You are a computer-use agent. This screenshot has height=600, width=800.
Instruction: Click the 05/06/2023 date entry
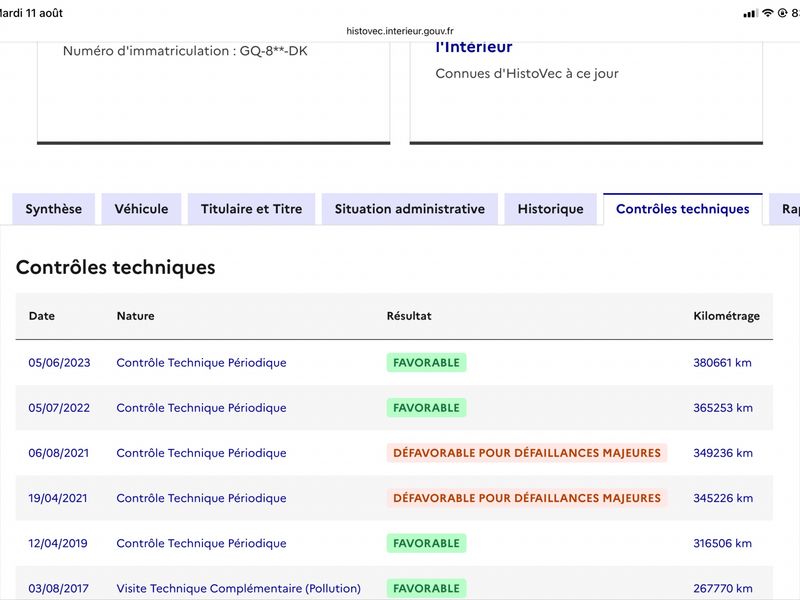click(x=59, y=363)
